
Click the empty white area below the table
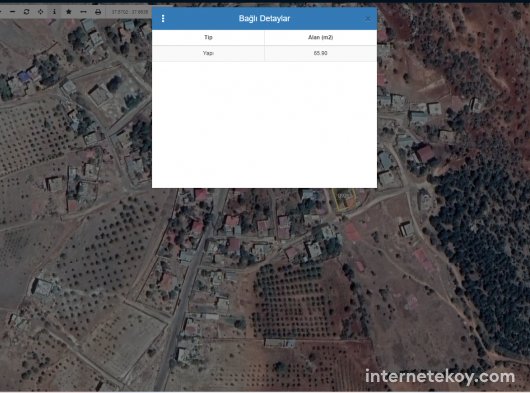coord(264,124)
